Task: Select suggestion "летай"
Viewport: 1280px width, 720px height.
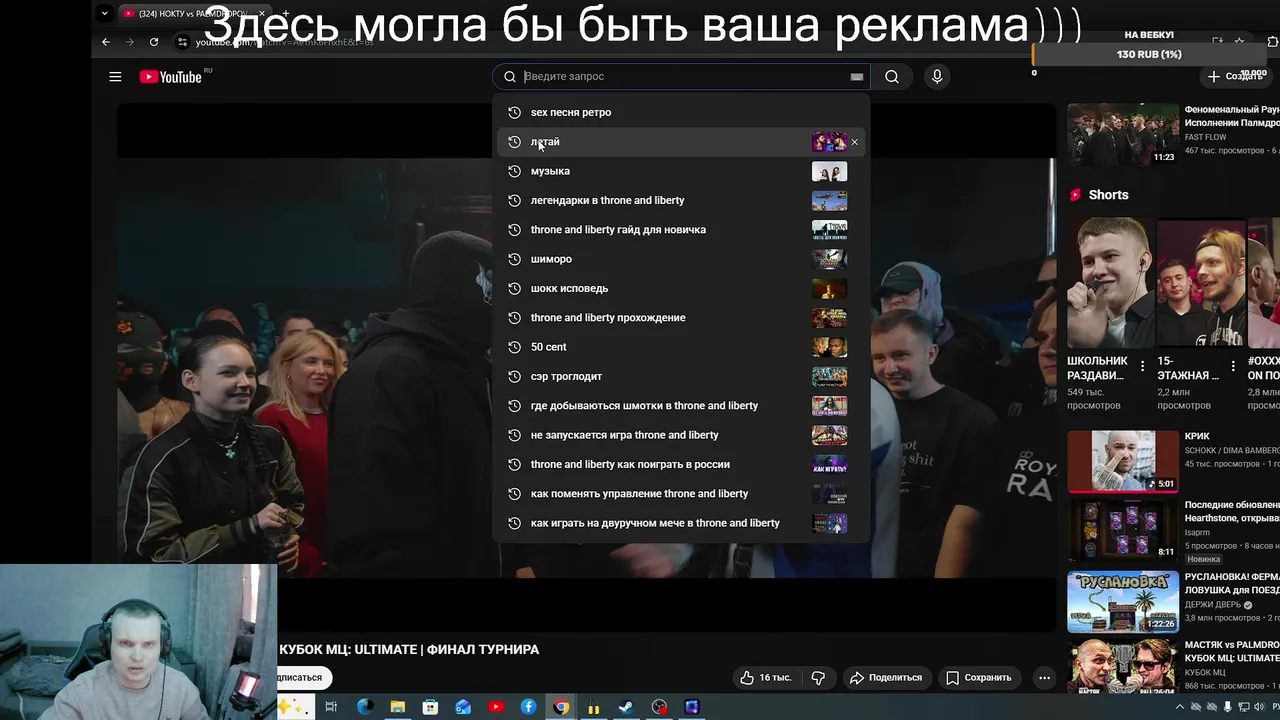Action: 681,142
